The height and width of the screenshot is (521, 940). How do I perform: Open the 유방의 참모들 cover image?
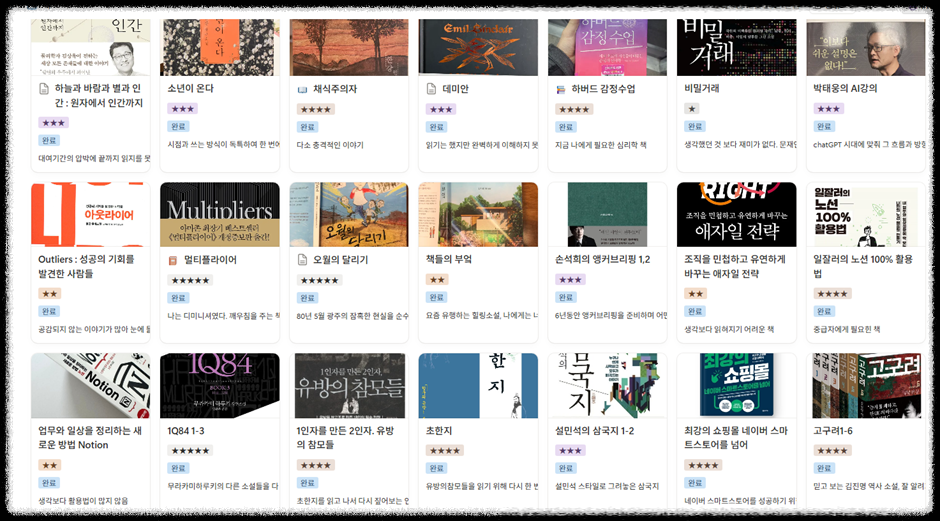(x=349, y=386)
